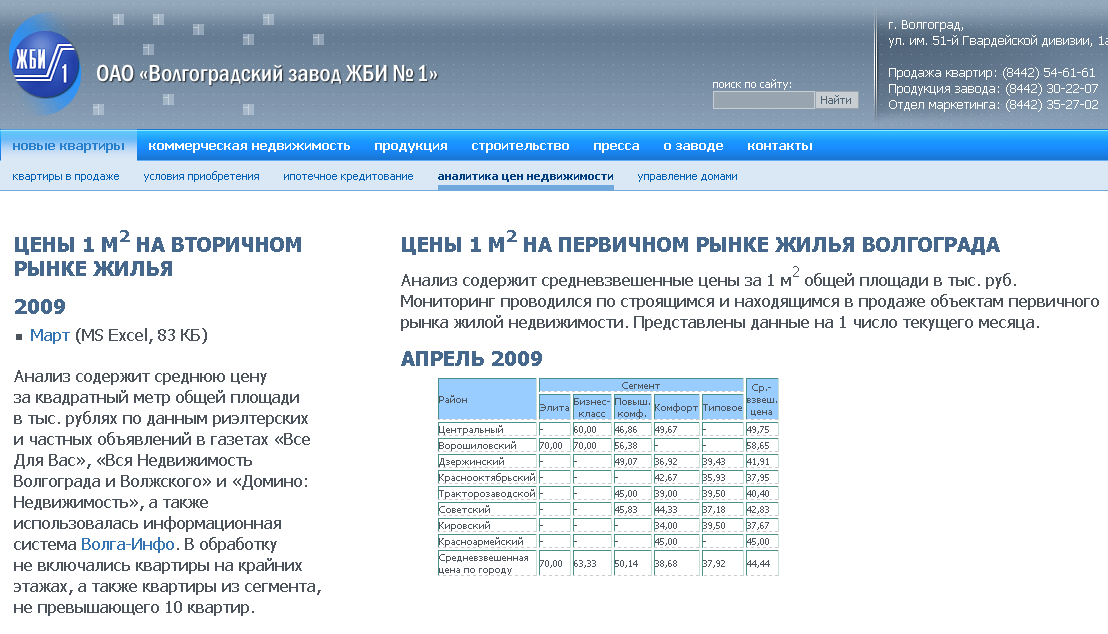Screen dimensions: 1108x634
Task: Go to ипотечное кредитование submenu
Action: pos(348,176)
